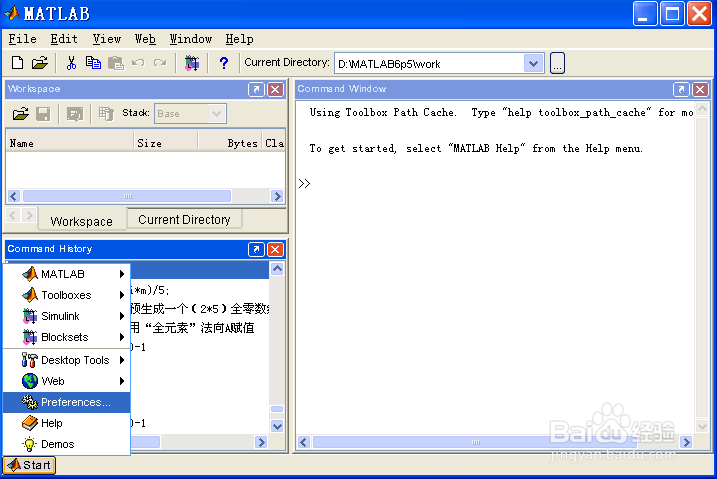Viewport: 717px width, 479px height.
Task: Open the Help menu in the menu bar
Action: tap(239, 39)
